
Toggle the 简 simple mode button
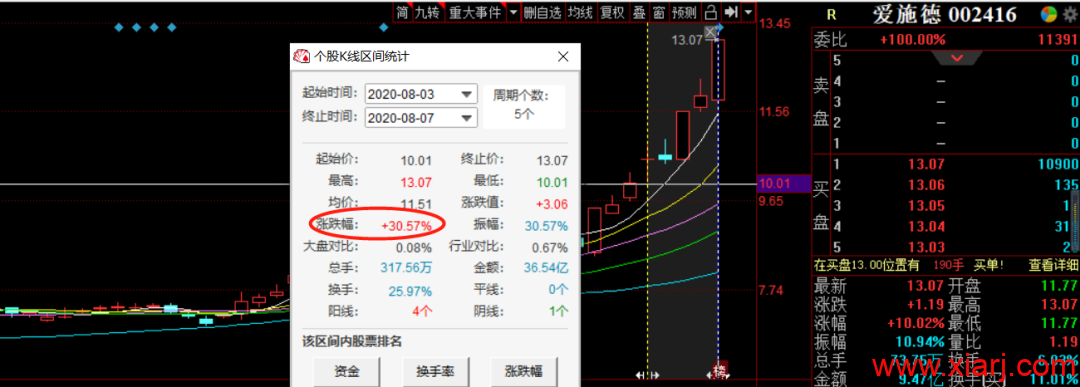[402, 12]
